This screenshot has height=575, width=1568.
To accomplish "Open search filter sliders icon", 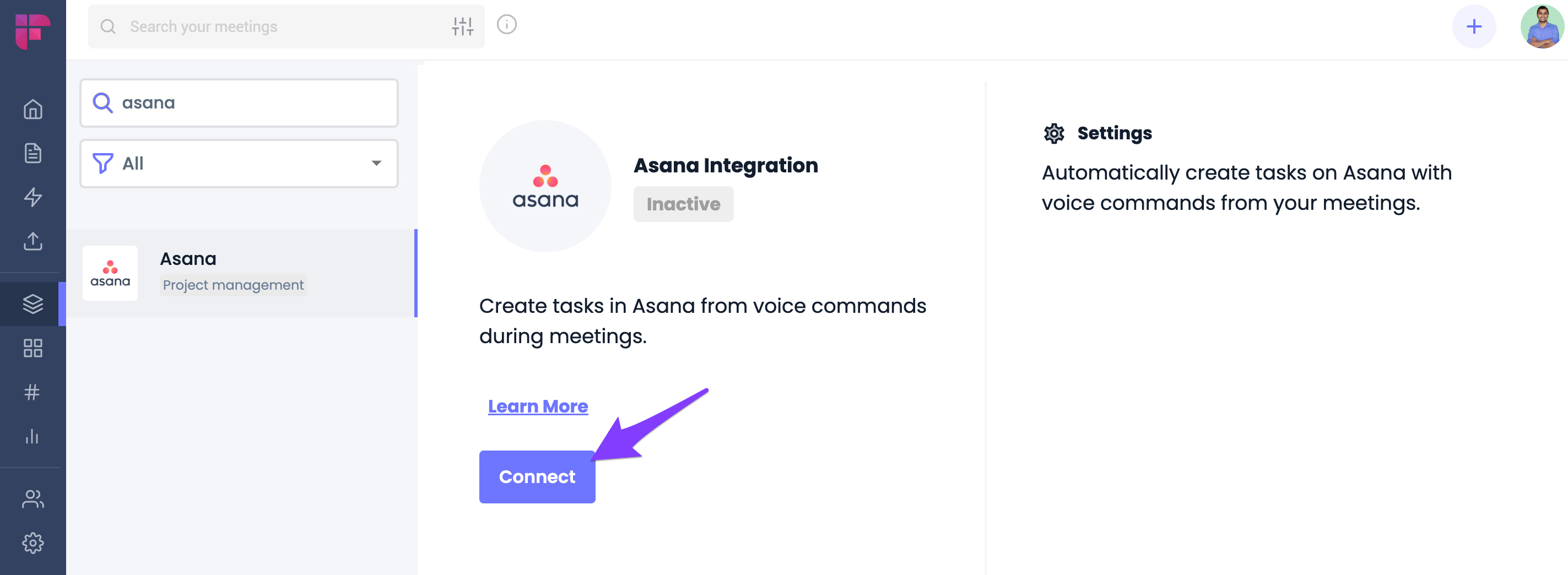I will pyautogui.click(x=463, y=26).
